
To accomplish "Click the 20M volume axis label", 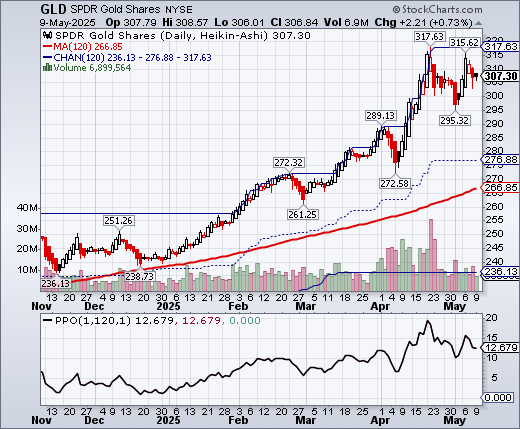I will pyautogui.click(x=27, y=249).
